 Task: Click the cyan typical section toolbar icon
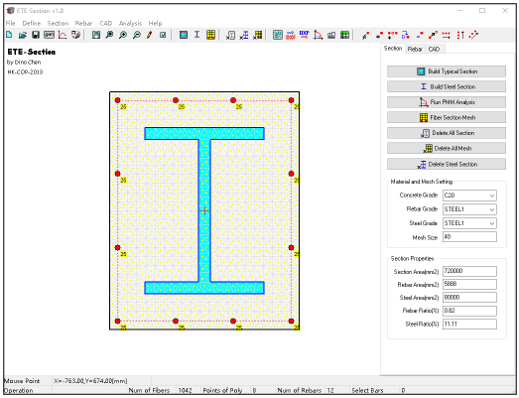click(x=183, y=35)
